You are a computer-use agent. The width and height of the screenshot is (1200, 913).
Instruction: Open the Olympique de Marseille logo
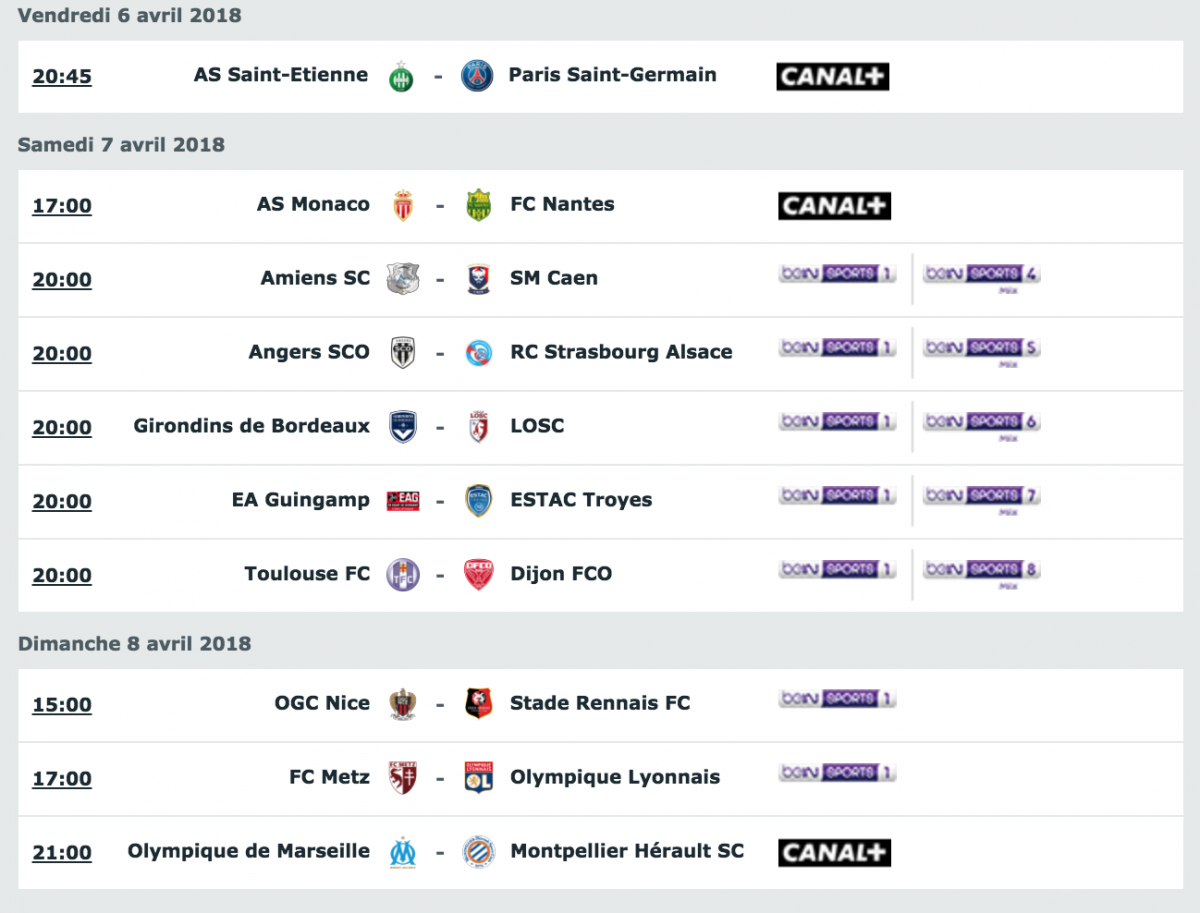403,852
